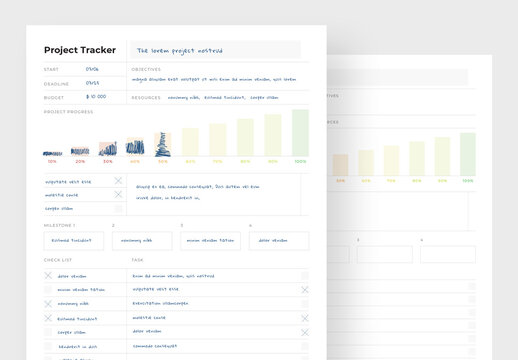This screenshot has width=518, height=360.
Task: Uncheck the X on the 'molestie conse' task row
Action: pyautogui.click(x=305, y=318)
